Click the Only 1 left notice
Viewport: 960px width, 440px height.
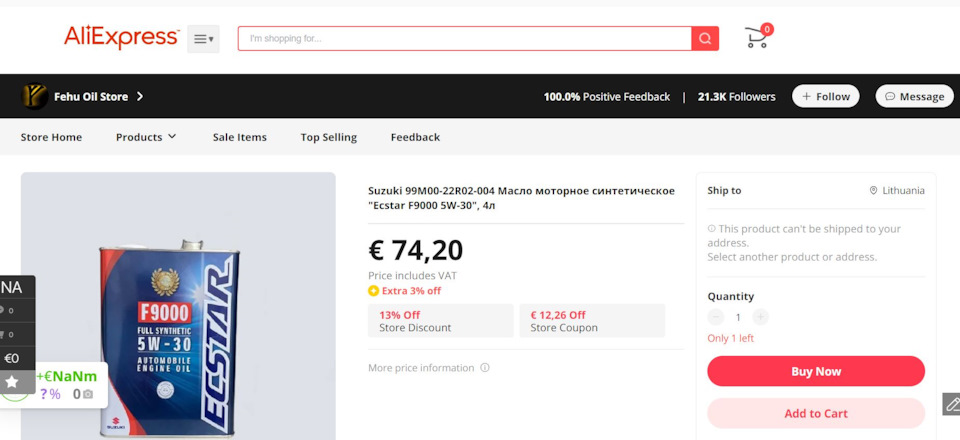(731, 338)
